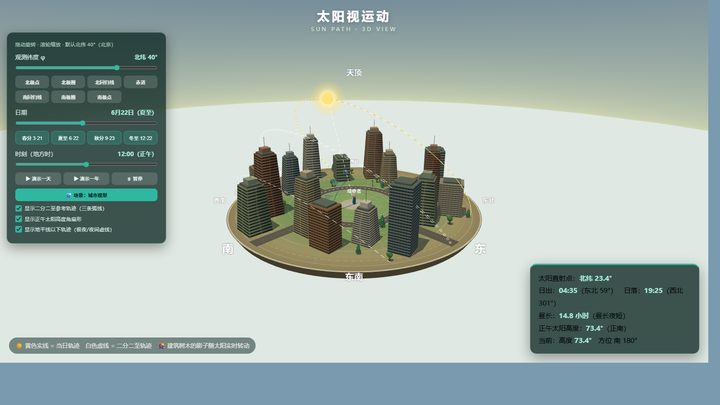Click the 12:00 (正午) time value
This screenshot has width=720, height=405.
tap(136, 154)
